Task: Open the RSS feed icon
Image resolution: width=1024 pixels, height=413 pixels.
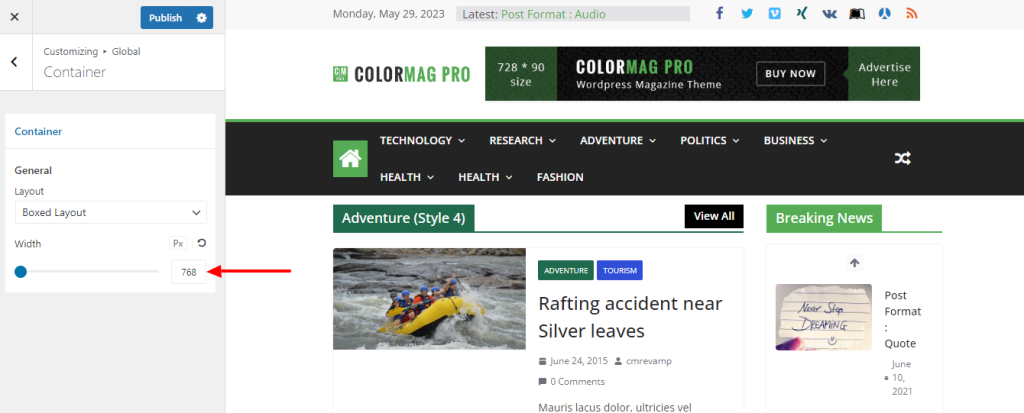Action: [912, 14]
